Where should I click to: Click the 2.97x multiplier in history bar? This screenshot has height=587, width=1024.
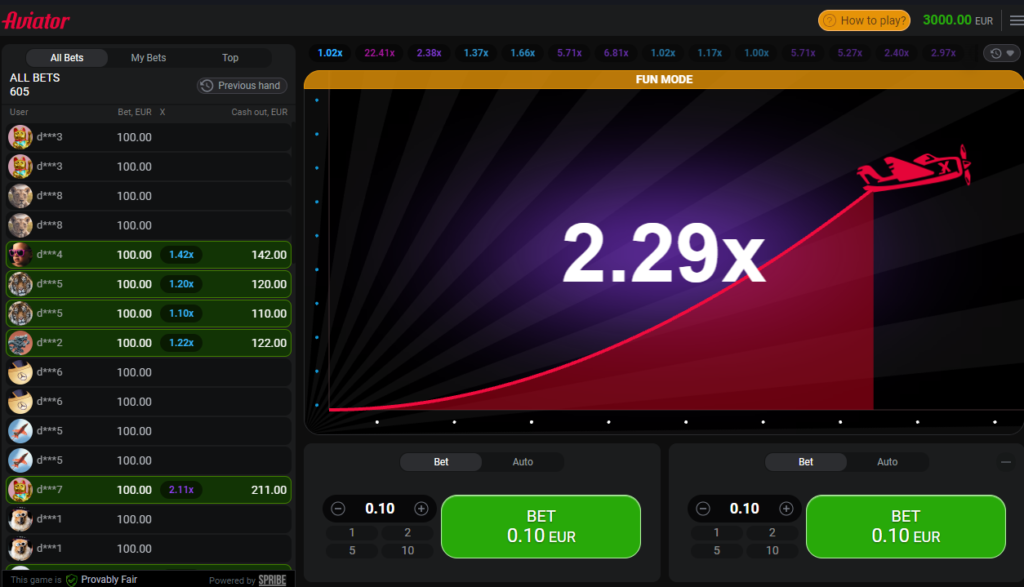(943, 53)
